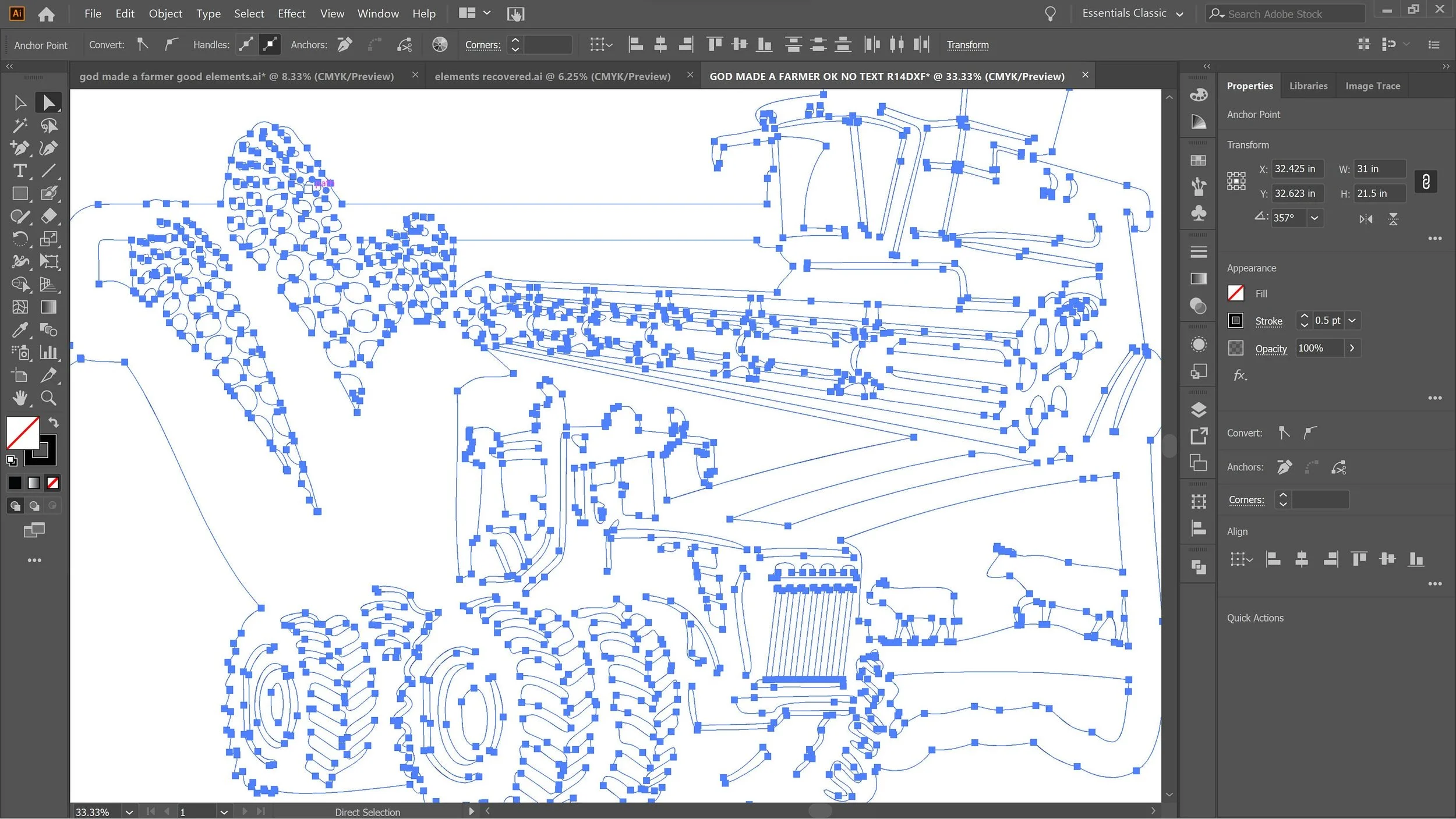
Task: Switch to elements recovered.ai tab
Action: pos(552,76)
